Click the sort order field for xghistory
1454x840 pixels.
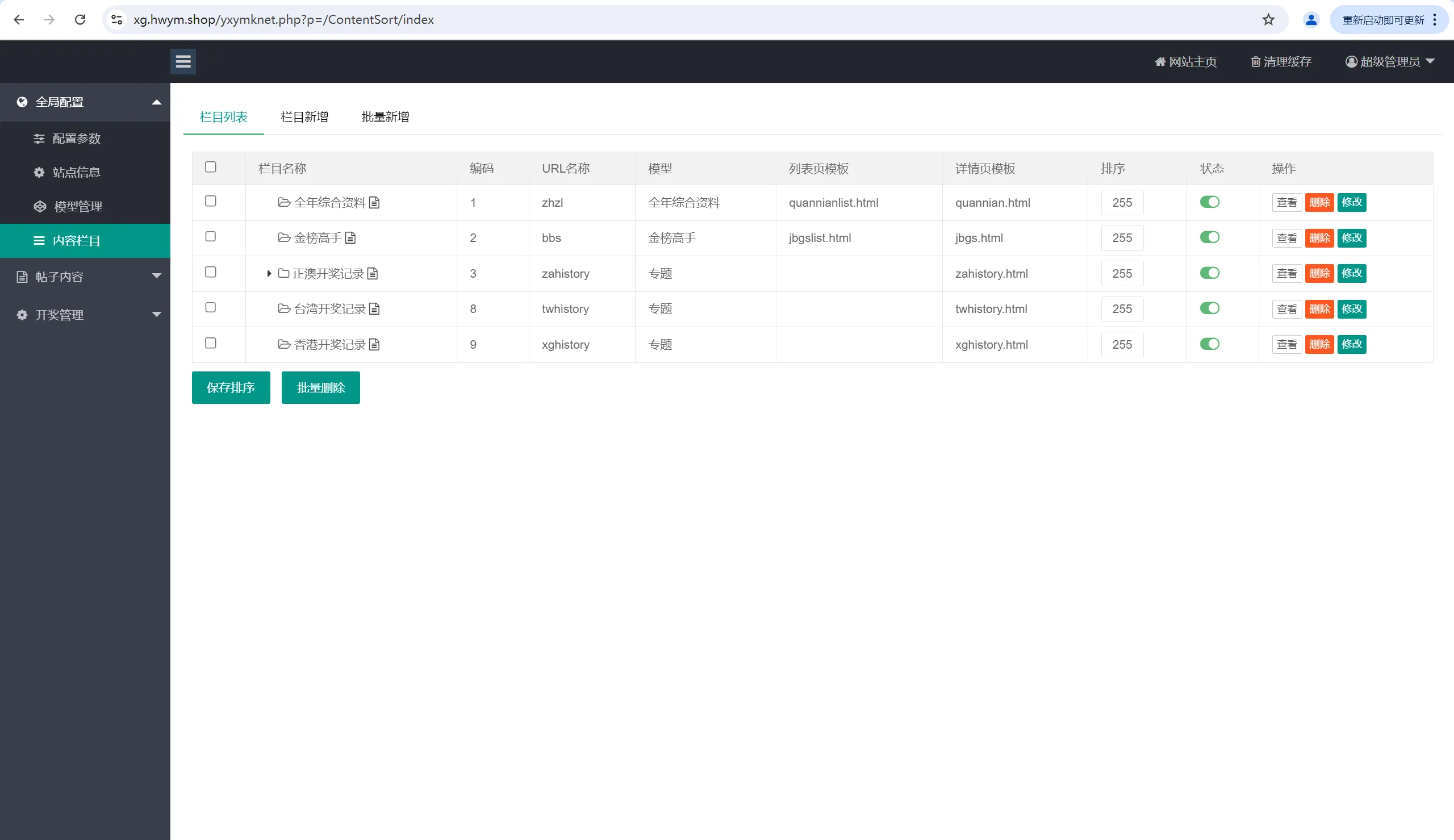[x=1122, y=344]
